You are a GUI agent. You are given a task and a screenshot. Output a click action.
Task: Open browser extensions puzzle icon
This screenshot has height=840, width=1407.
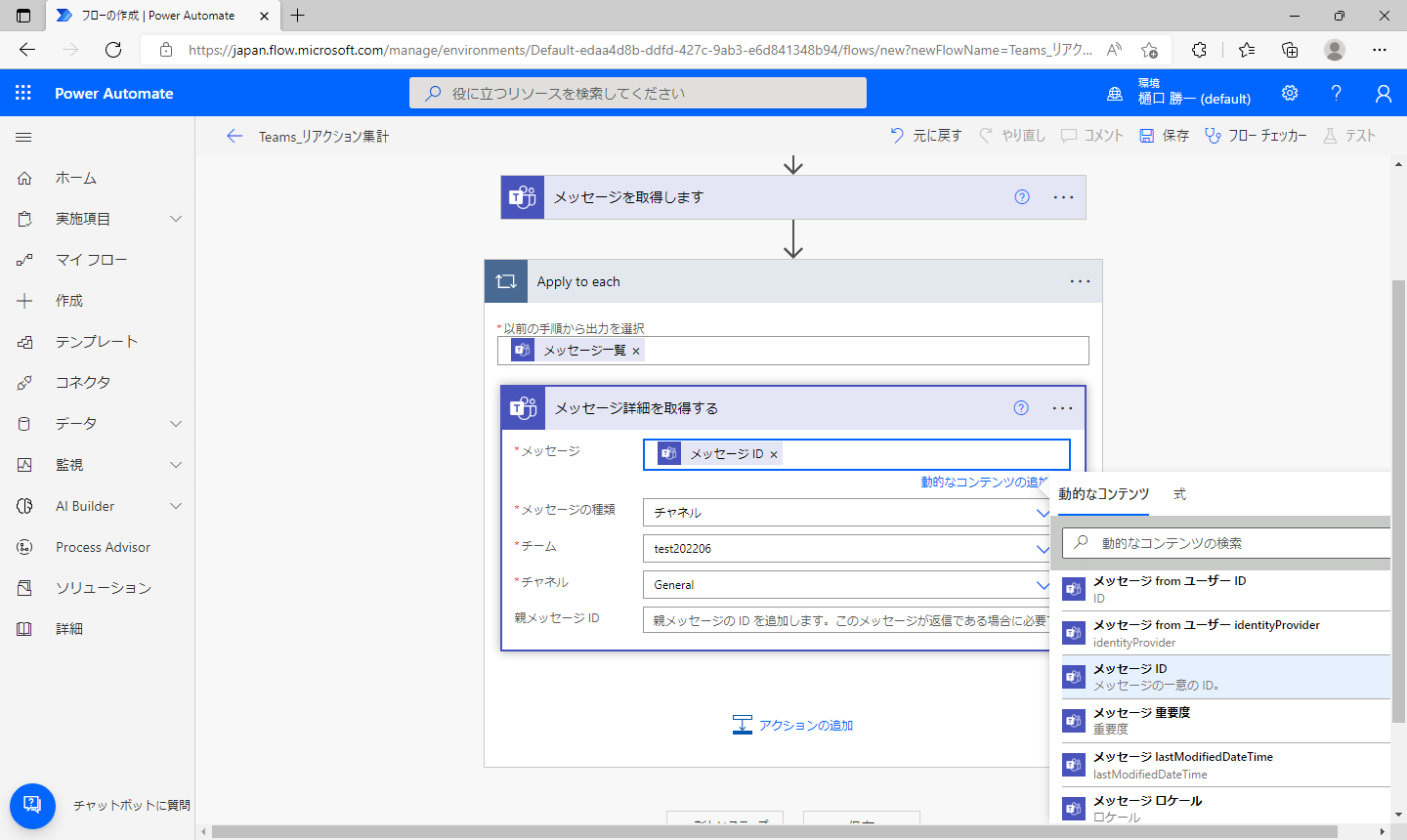pos(1200,50)
